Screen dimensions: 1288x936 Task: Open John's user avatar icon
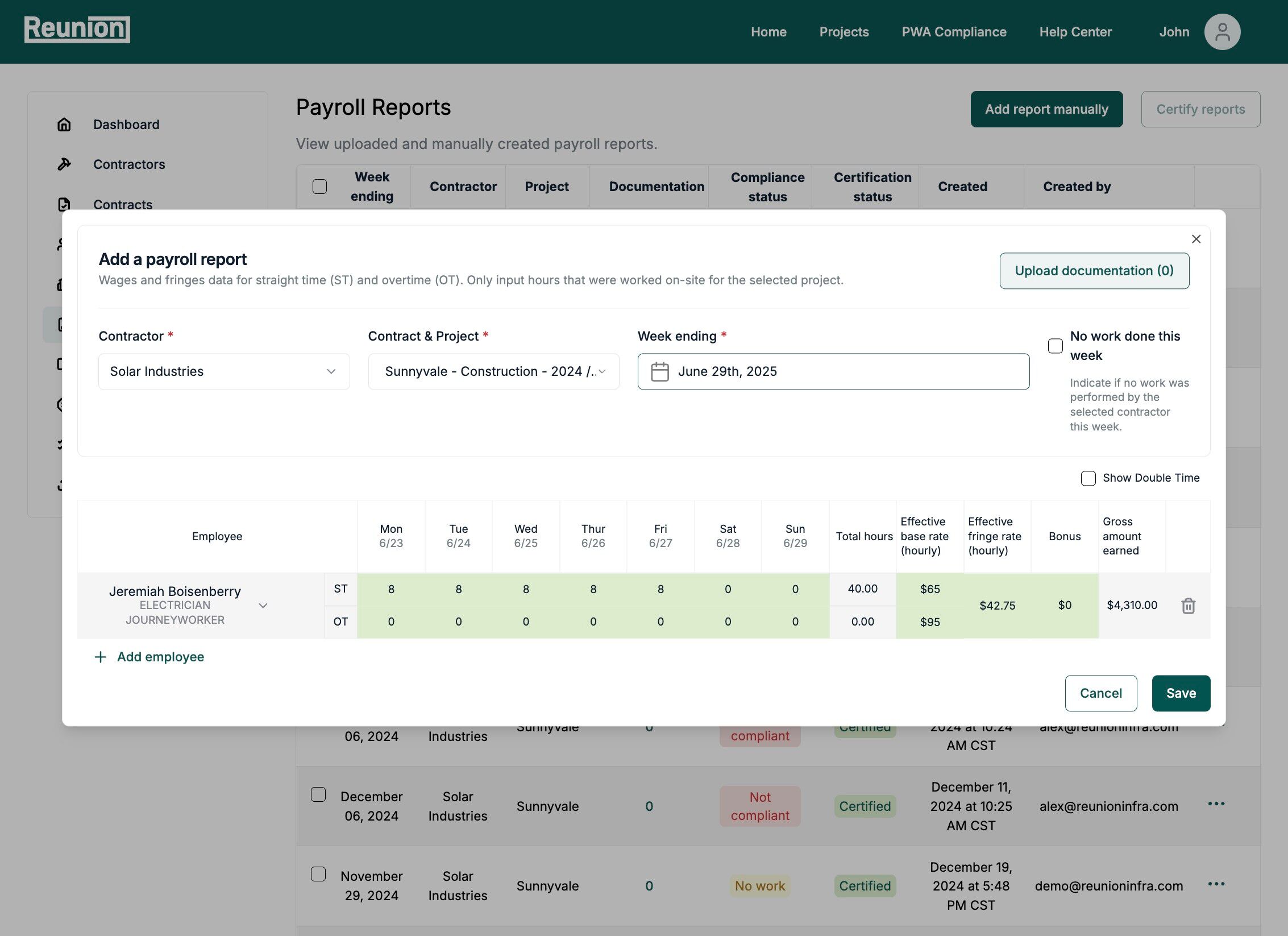pyautogui.click(x=1221, y=32)
